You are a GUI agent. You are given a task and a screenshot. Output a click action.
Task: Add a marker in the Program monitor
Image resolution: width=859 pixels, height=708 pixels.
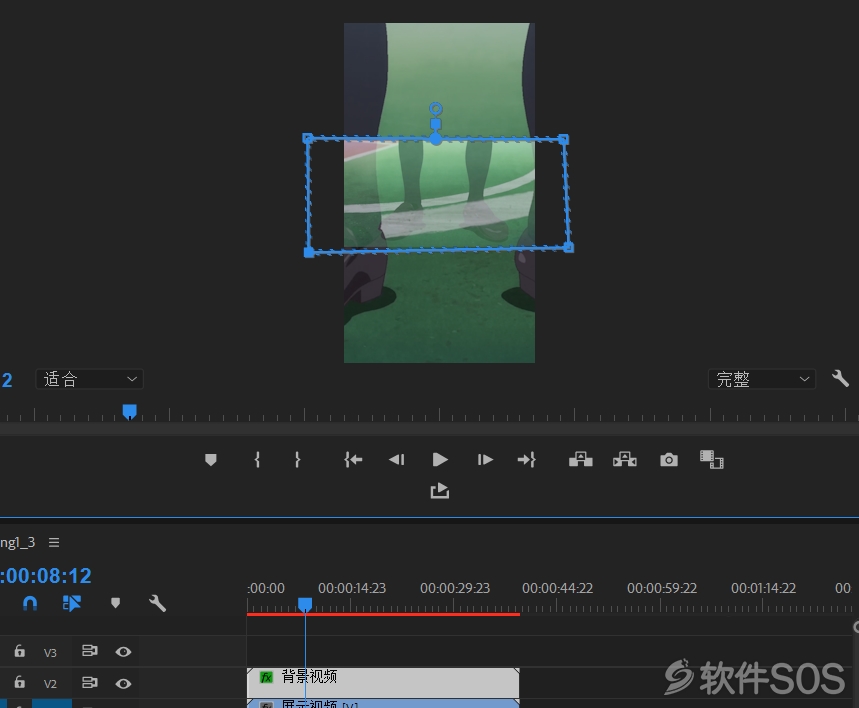pyautogui.click(x=211, y=459)
